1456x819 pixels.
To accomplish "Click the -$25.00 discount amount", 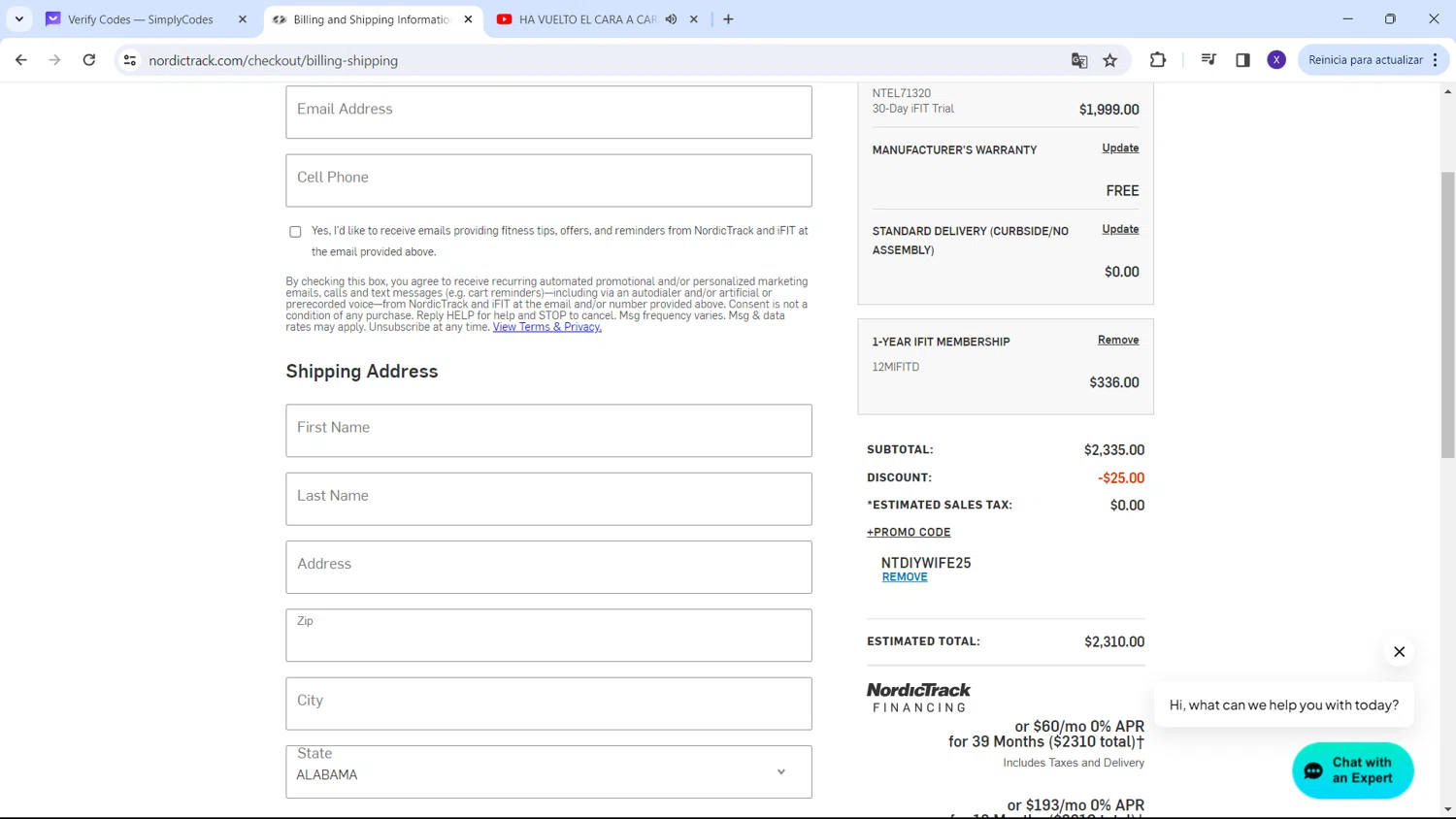I will [1121, 477].
